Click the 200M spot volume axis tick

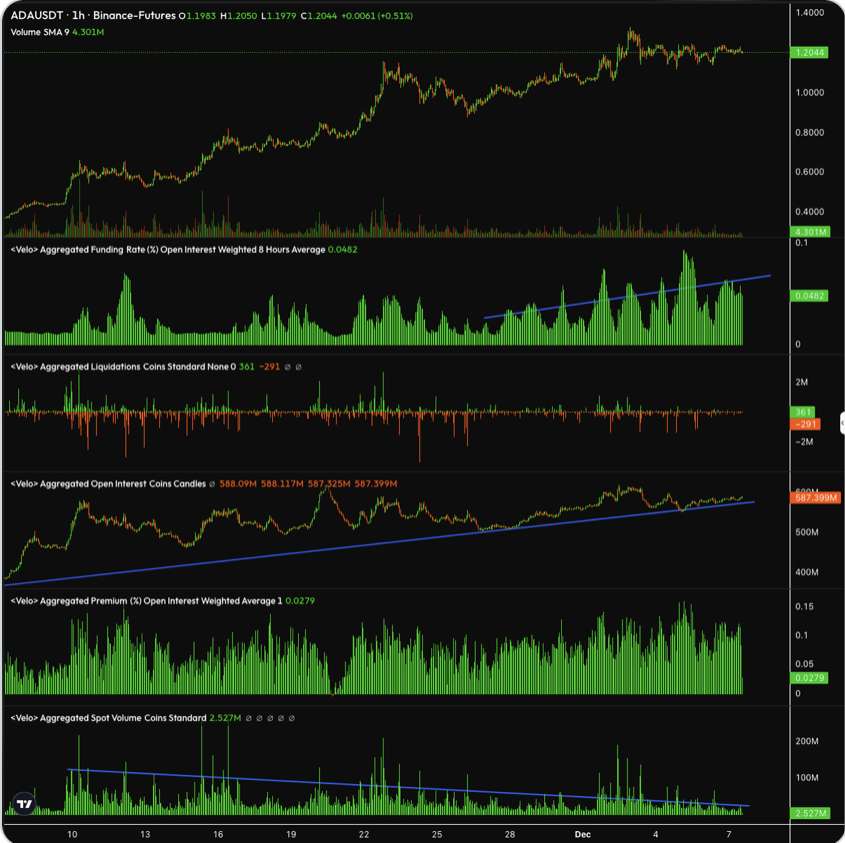tap(807, 741)
